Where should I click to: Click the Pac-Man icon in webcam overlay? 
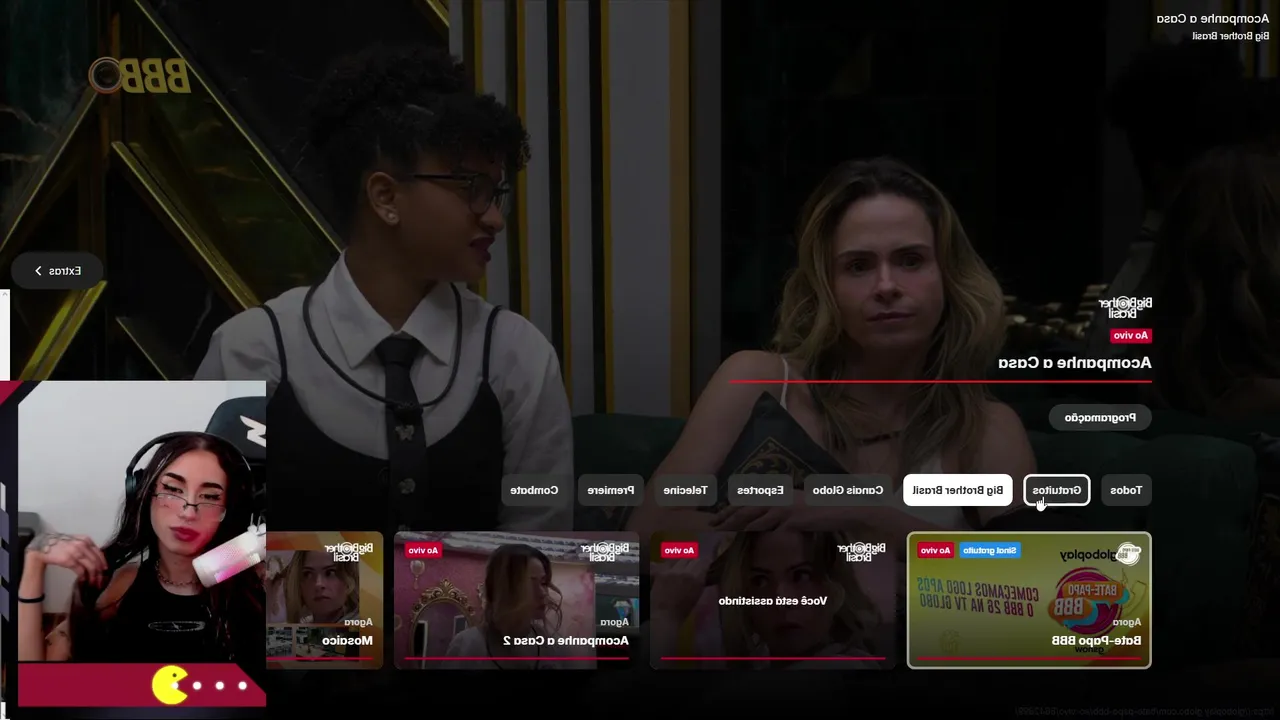(x=171, y=685)
